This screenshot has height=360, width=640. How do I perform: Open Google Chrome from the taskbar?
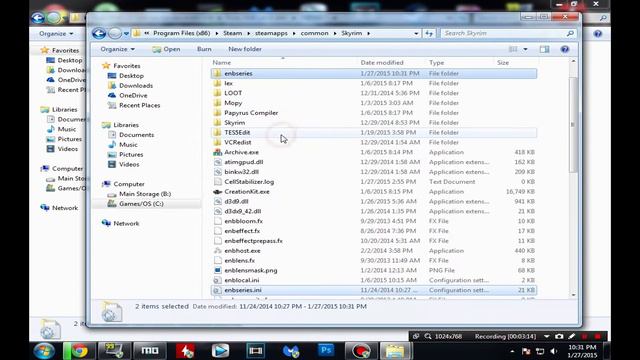[x=79, y=351]
